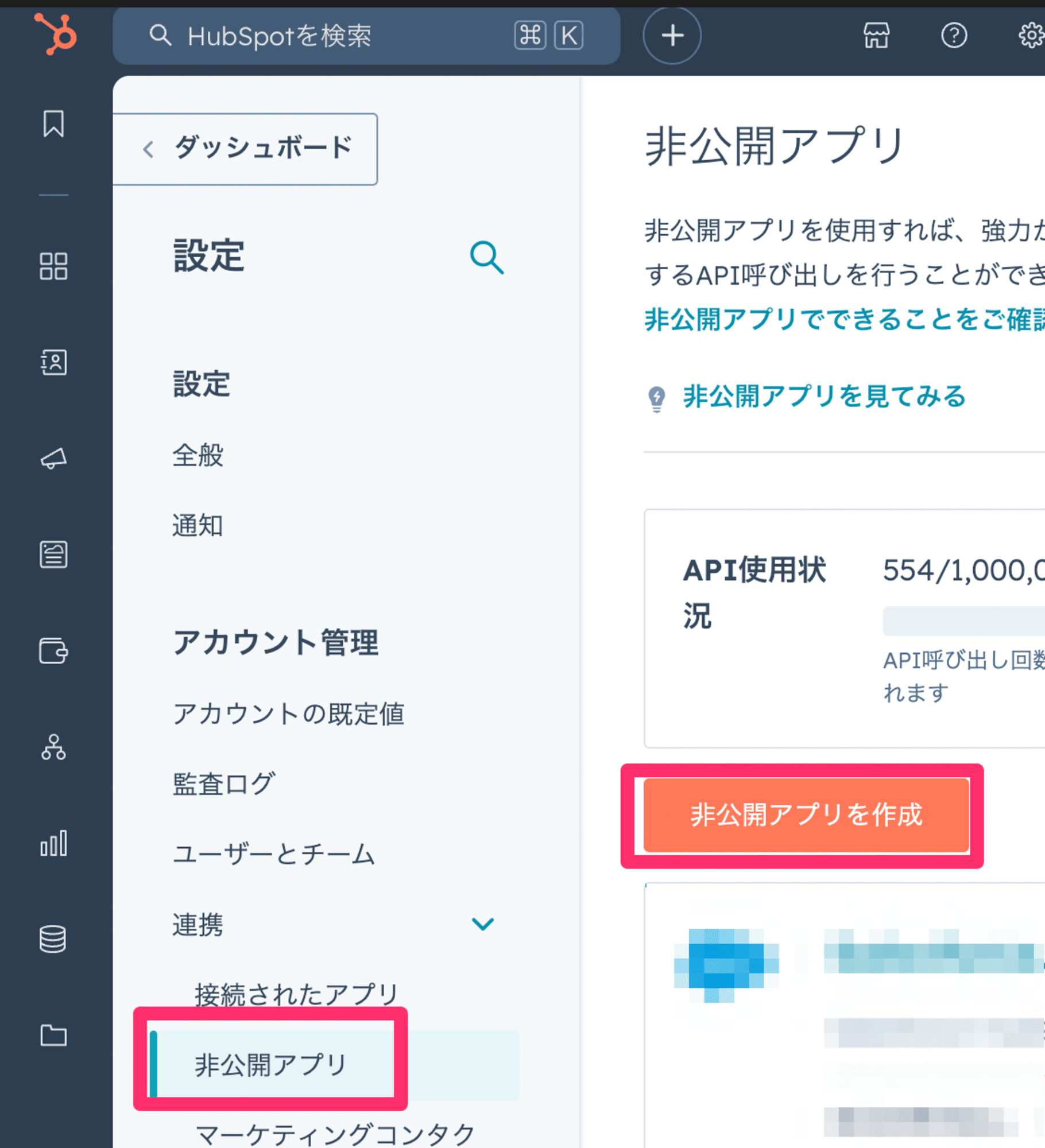Screen dimensions: 1045x1148
Task: Open the commerce wallet icon
Action: [53, 650]
